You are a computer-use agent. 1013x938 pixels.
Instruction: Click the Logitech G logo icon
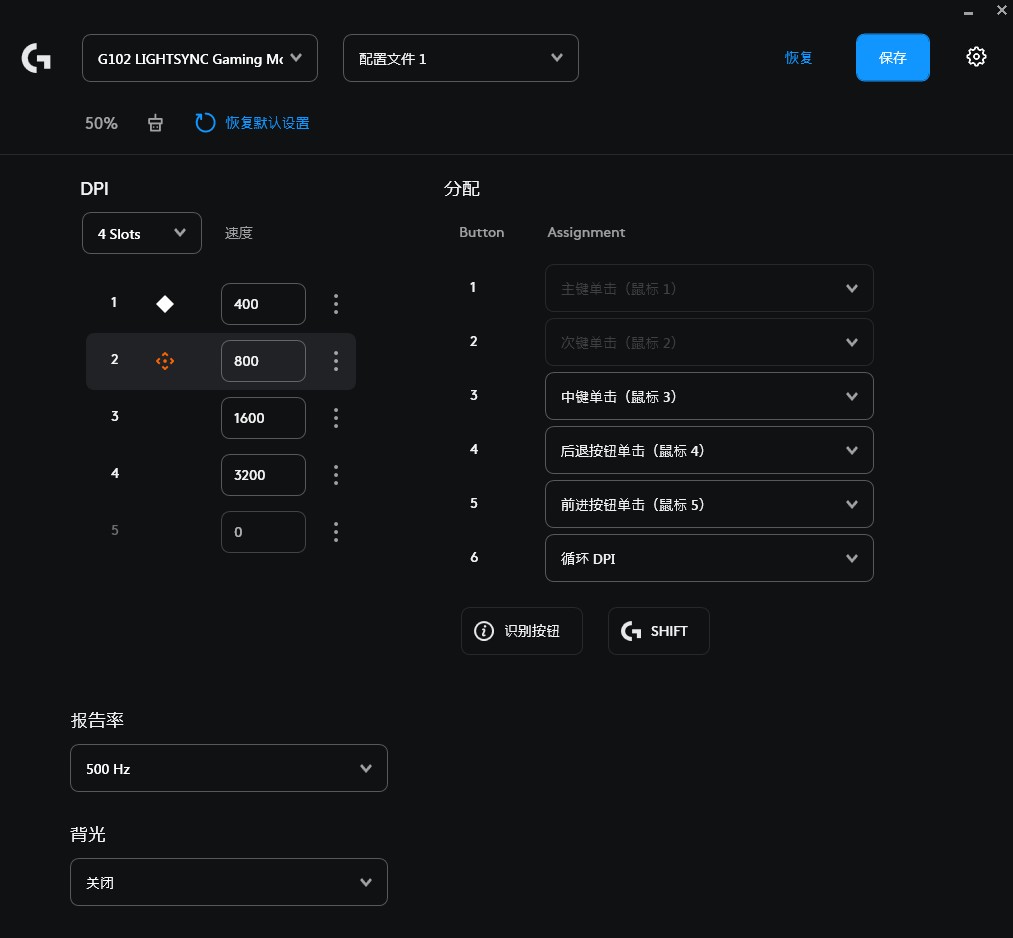pyautogui.click(x=37, y=58)
